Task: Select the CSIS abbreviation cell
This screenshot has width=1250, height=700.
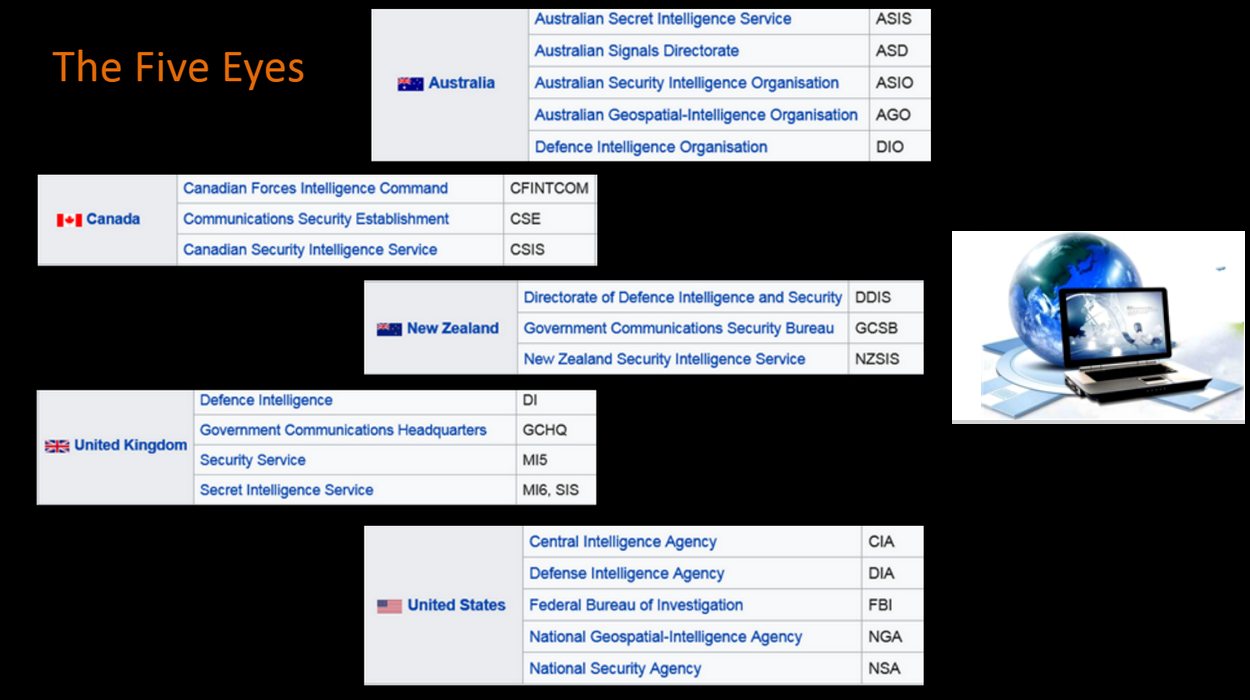Action: pyautogui.click(x=549, y=249)
